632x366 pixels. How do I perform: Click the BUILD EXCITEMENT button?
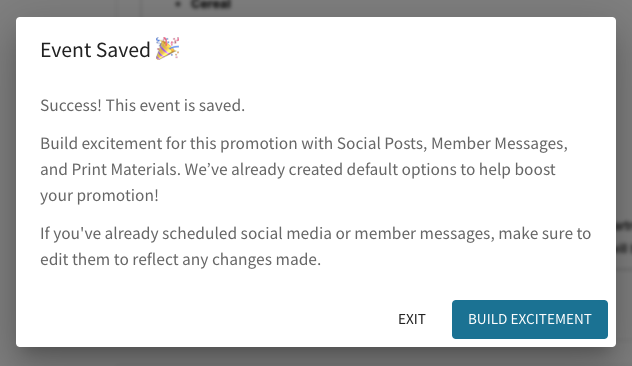coord(530,319)
